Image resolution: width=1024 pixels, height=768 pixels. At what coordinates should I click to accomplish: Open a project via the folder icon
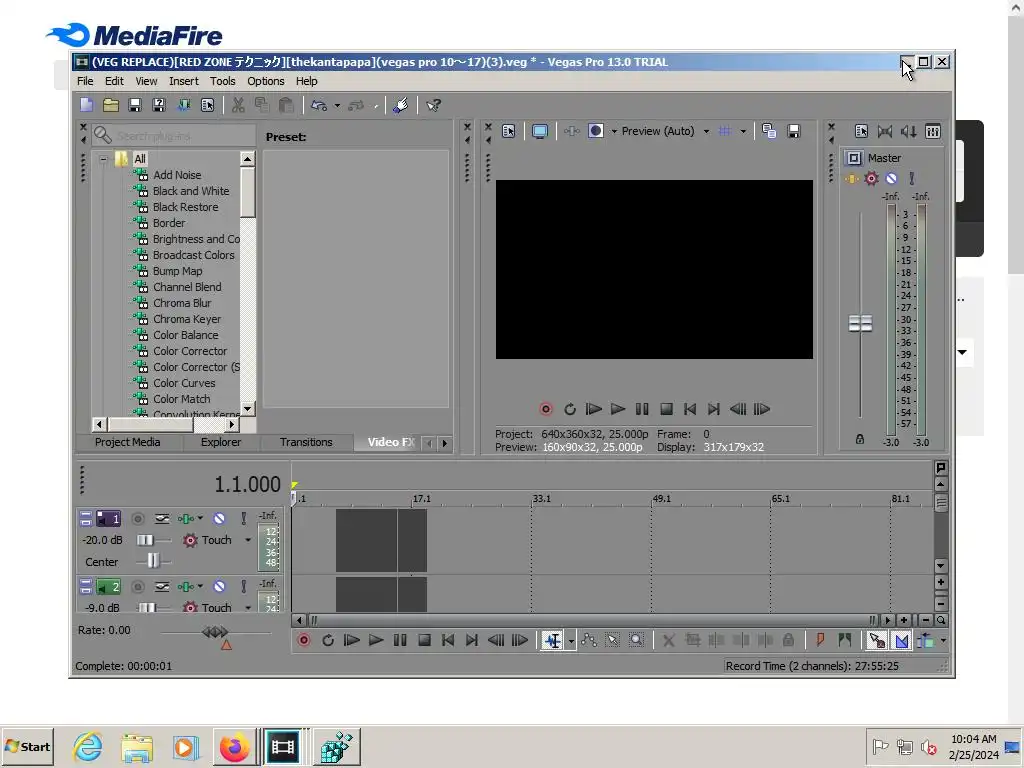(x=110, y=105)
